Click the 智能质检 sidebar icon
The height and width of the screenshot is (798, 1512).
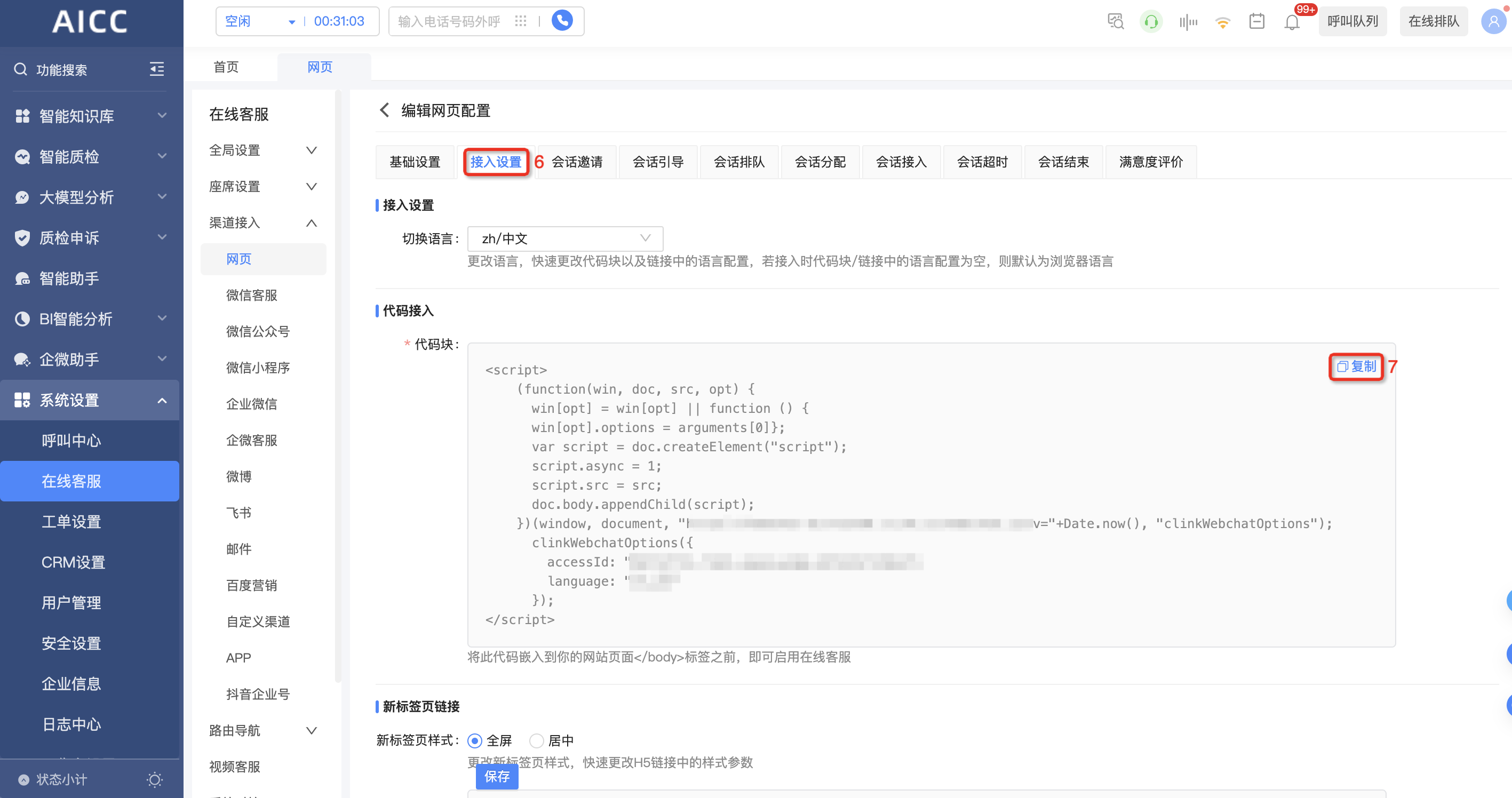(22, 157)
